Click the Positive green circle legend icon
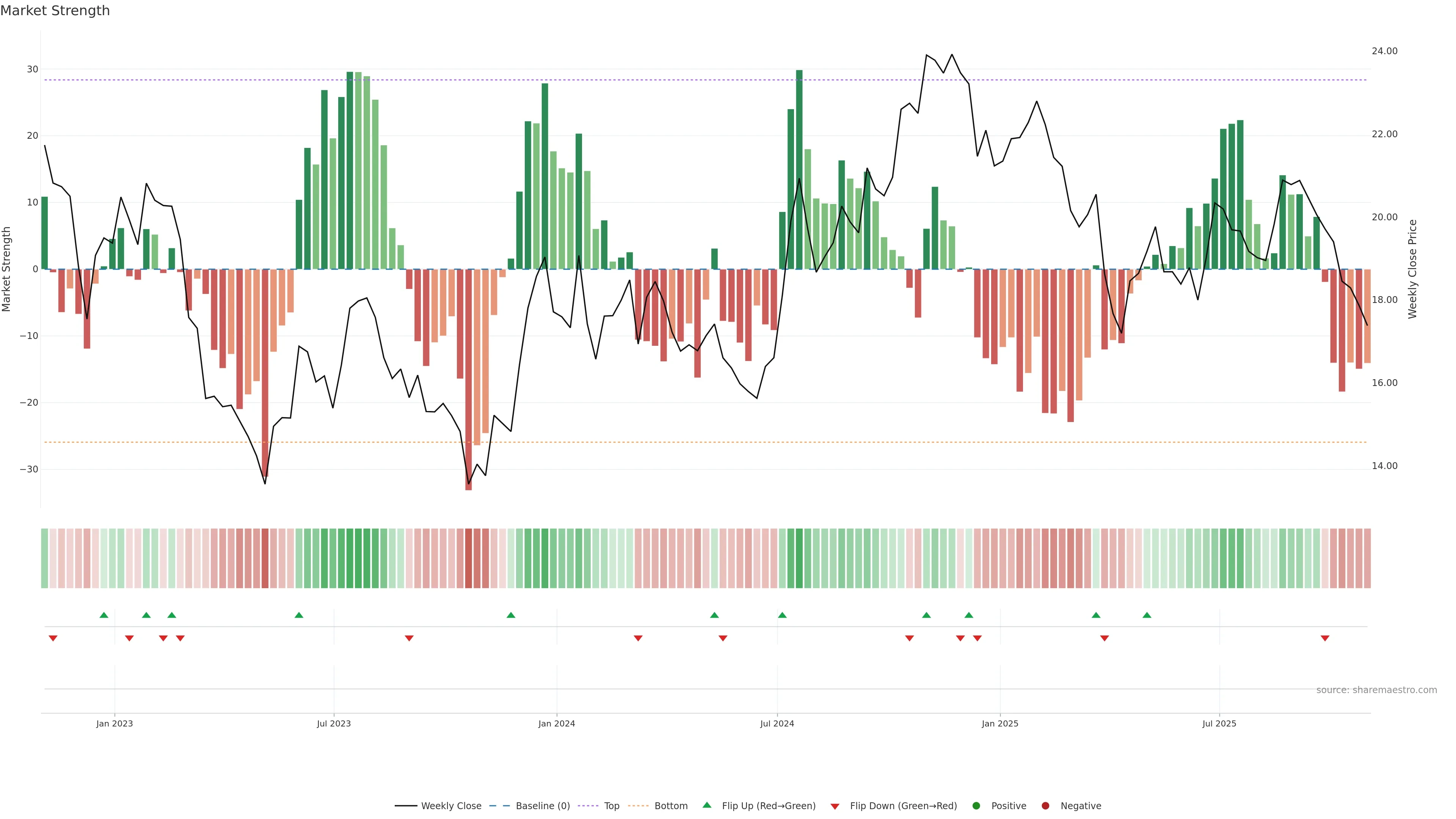The width and height of the screenshot is (1456, 819). 976,806
